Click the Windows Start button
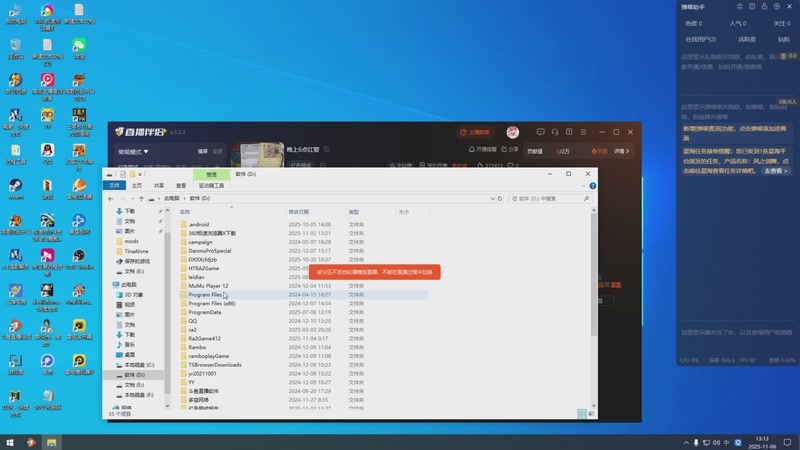This screenshot has width=800, height=450. pos(10,442)
